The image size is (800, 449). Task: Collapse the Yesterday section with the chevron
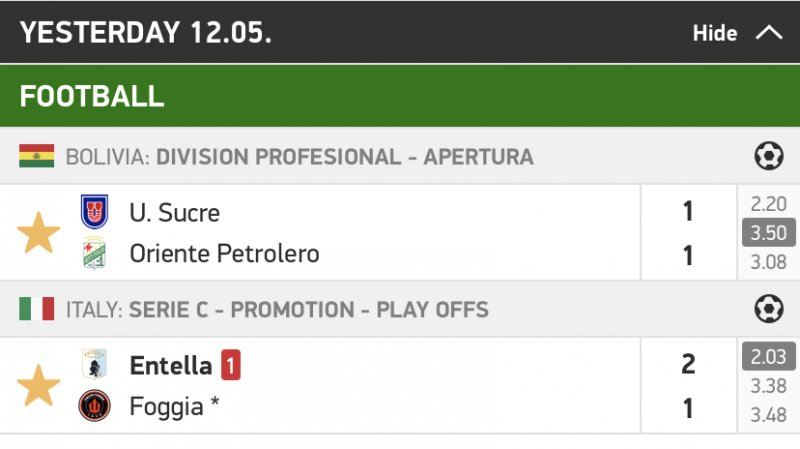768,32
